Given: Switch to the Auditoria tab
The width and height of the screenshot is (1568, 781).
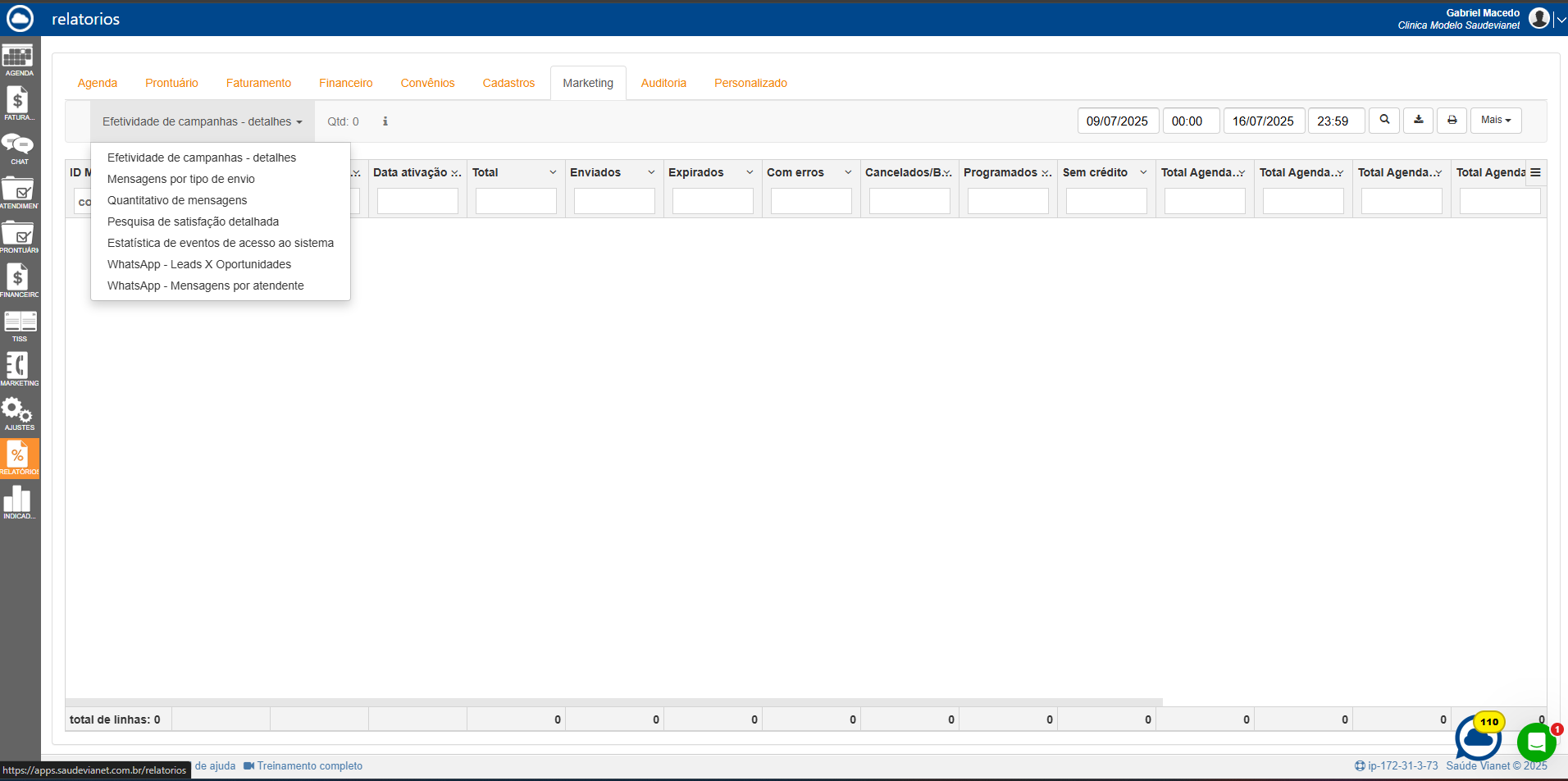Looking at the screenshot, I should coord(663,83).
